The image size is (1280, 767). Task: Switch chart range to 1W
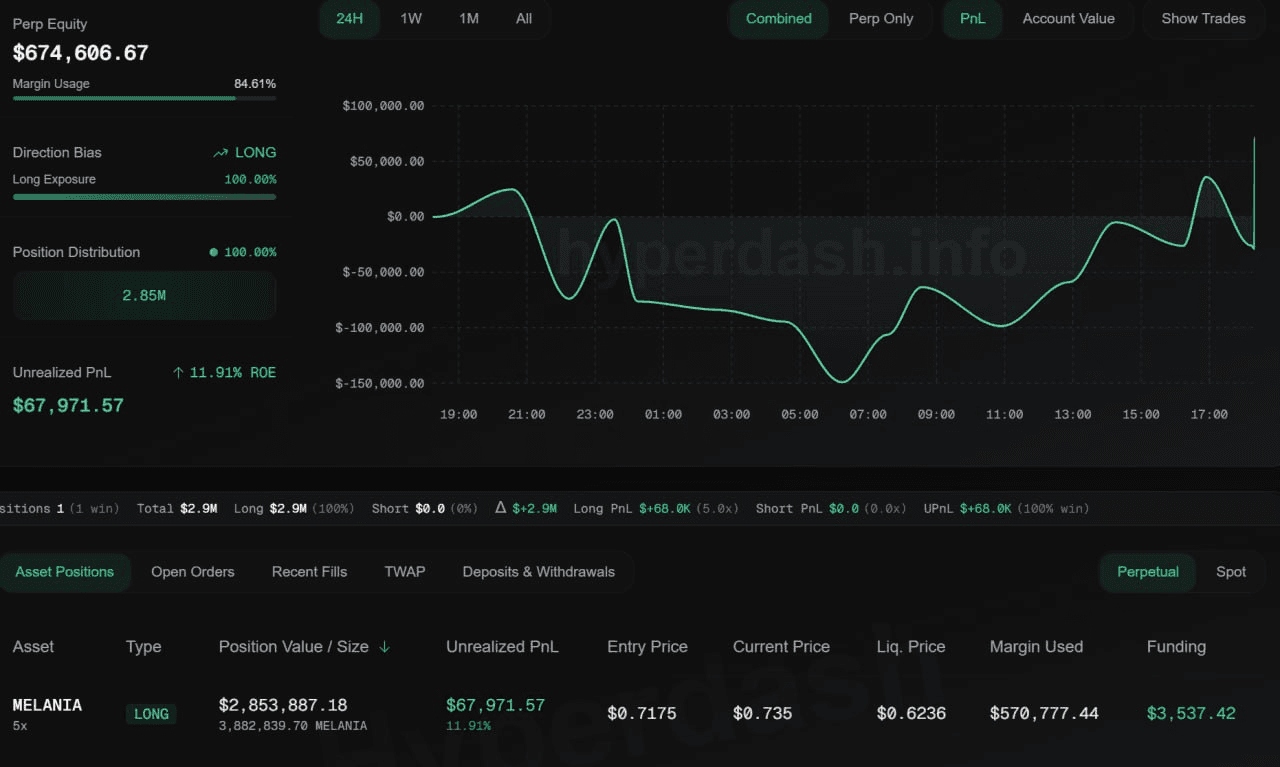[411, 19]
